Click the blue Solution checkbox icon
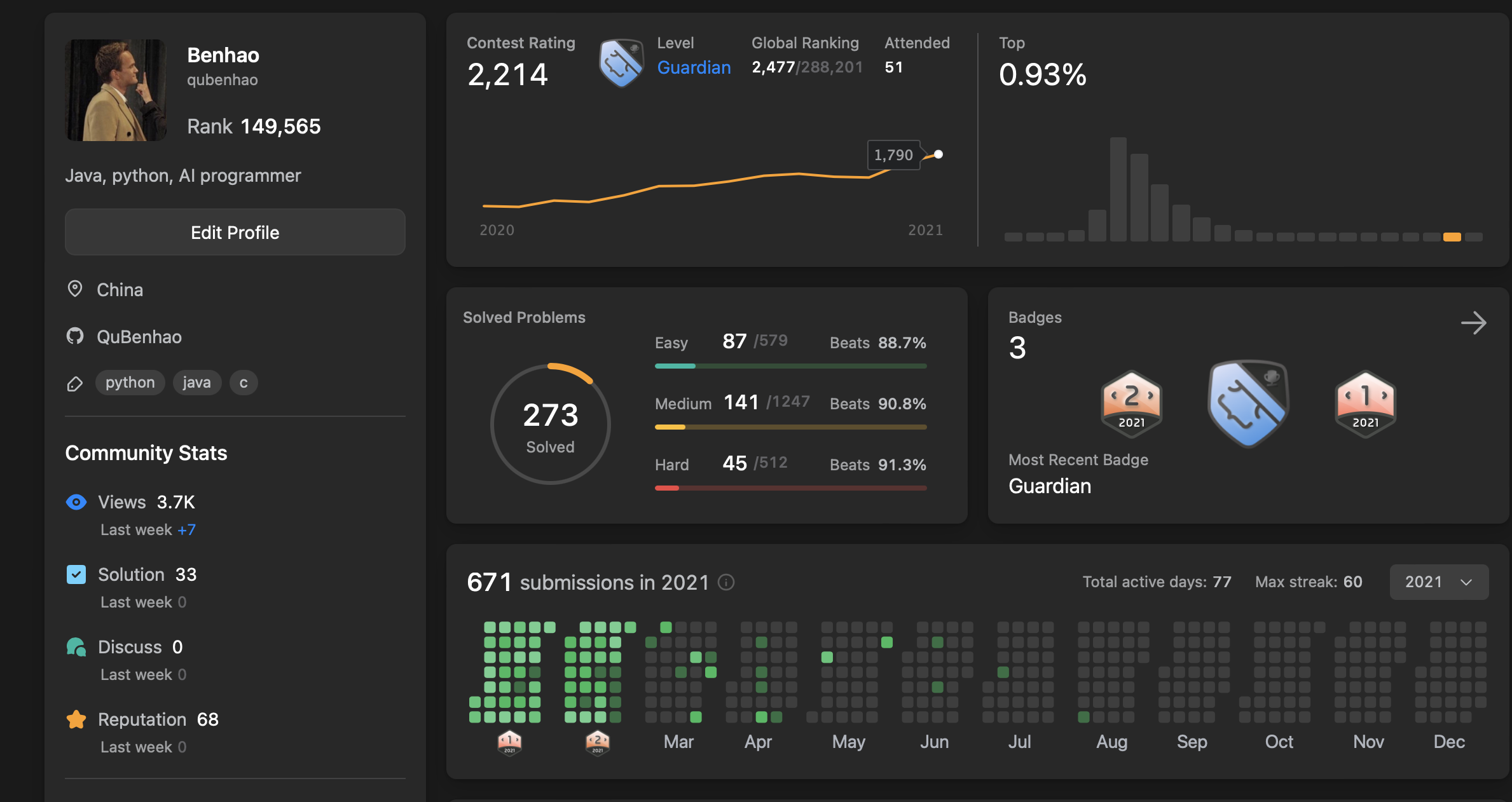The width and height of the screenshot is (1512, 802). tap(76, 574)
